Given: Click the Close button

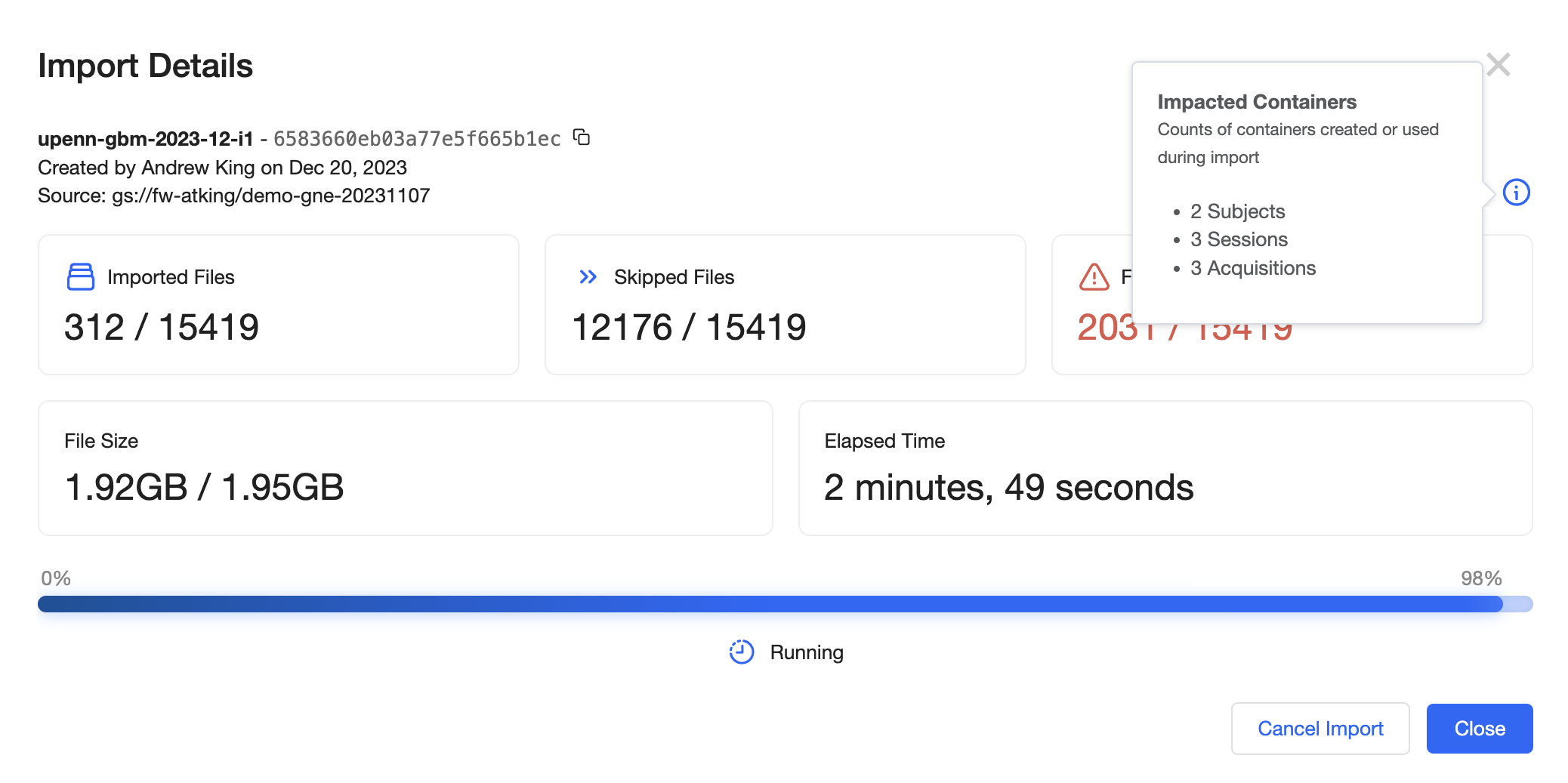Looking at the screenshot, I should (x=1479, y=728).
